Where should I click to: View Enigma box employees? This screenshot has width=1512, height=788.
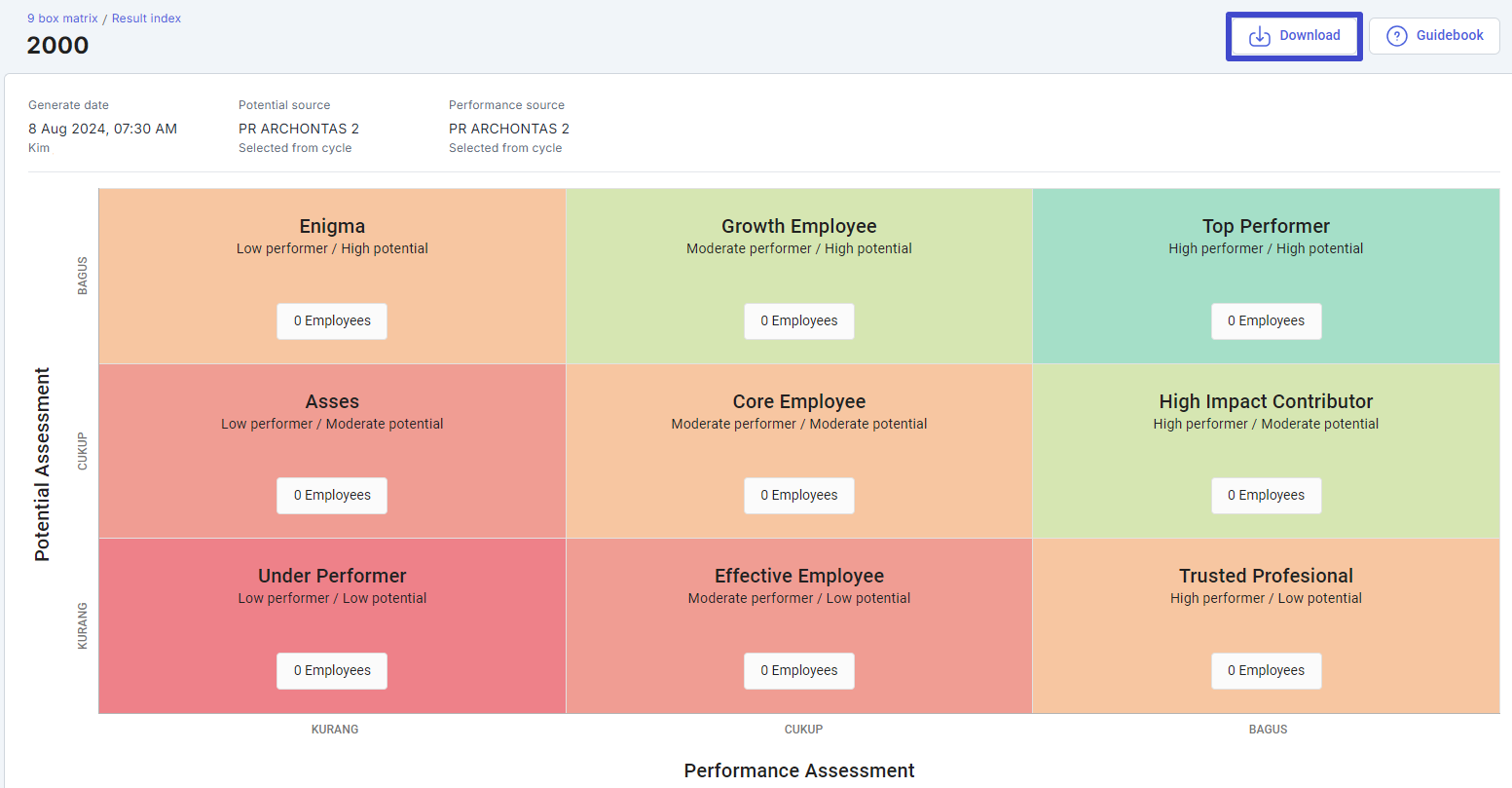pos(332,321)
